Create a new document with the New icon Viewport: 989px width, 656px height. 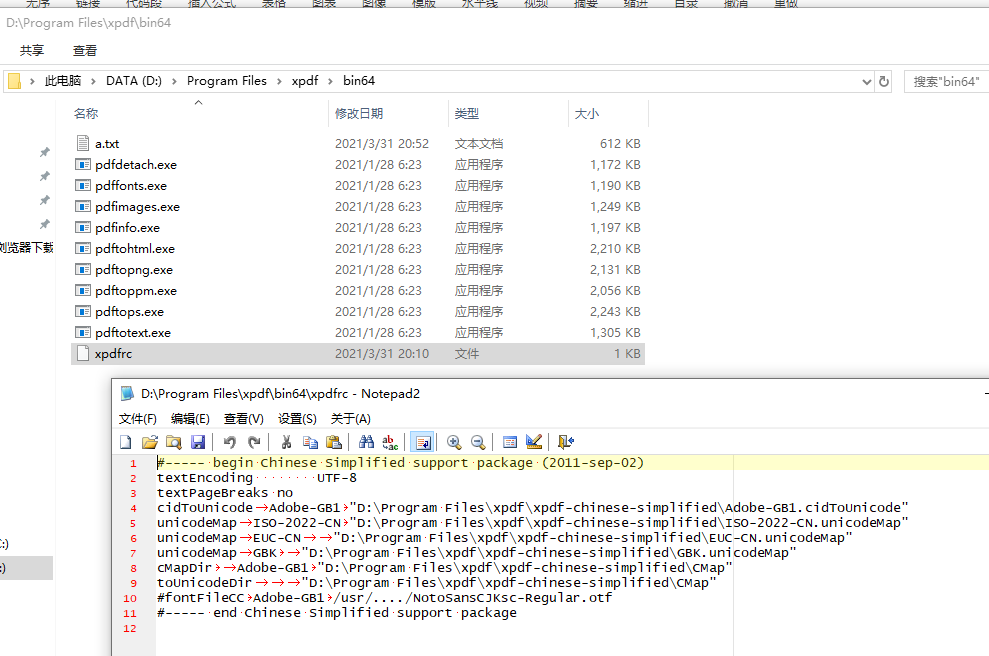point(125,441)
